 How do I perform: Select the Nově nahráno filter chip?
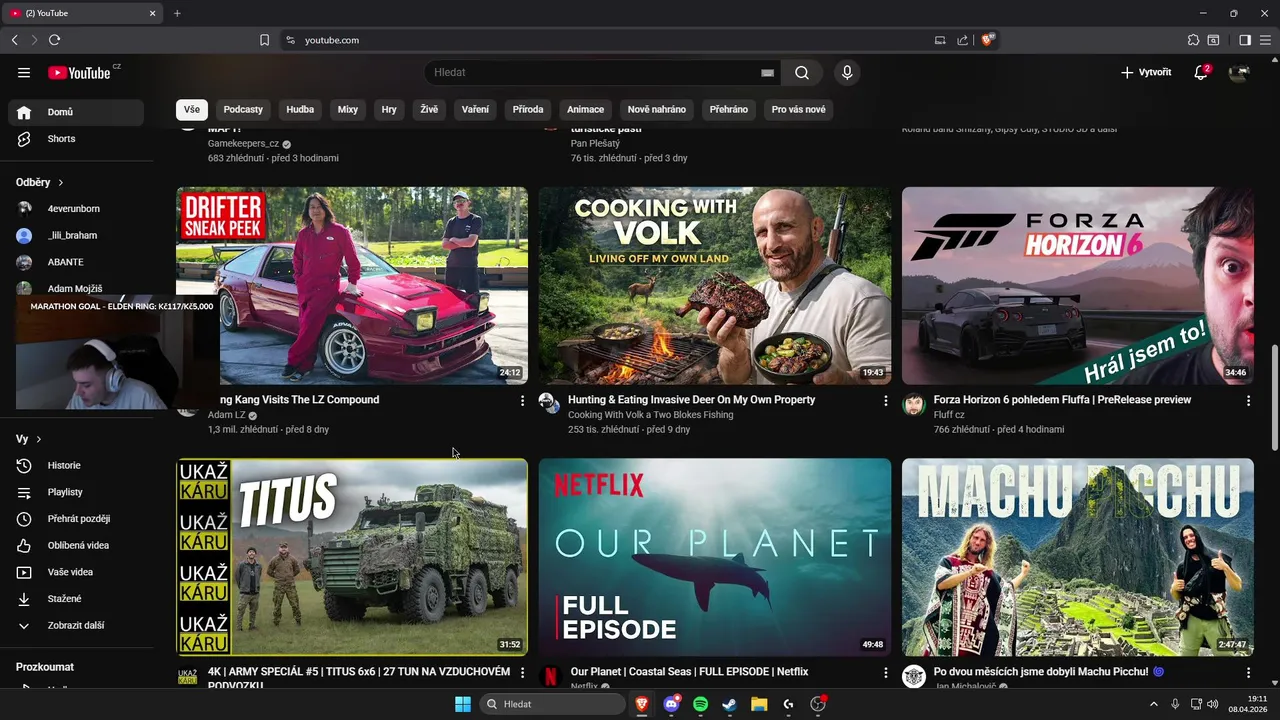click(656, 109)
